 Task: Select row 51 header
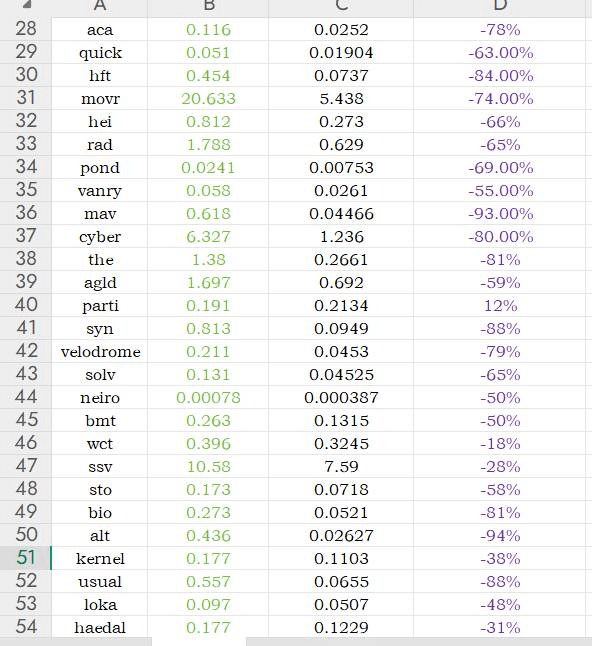[26, 558]
